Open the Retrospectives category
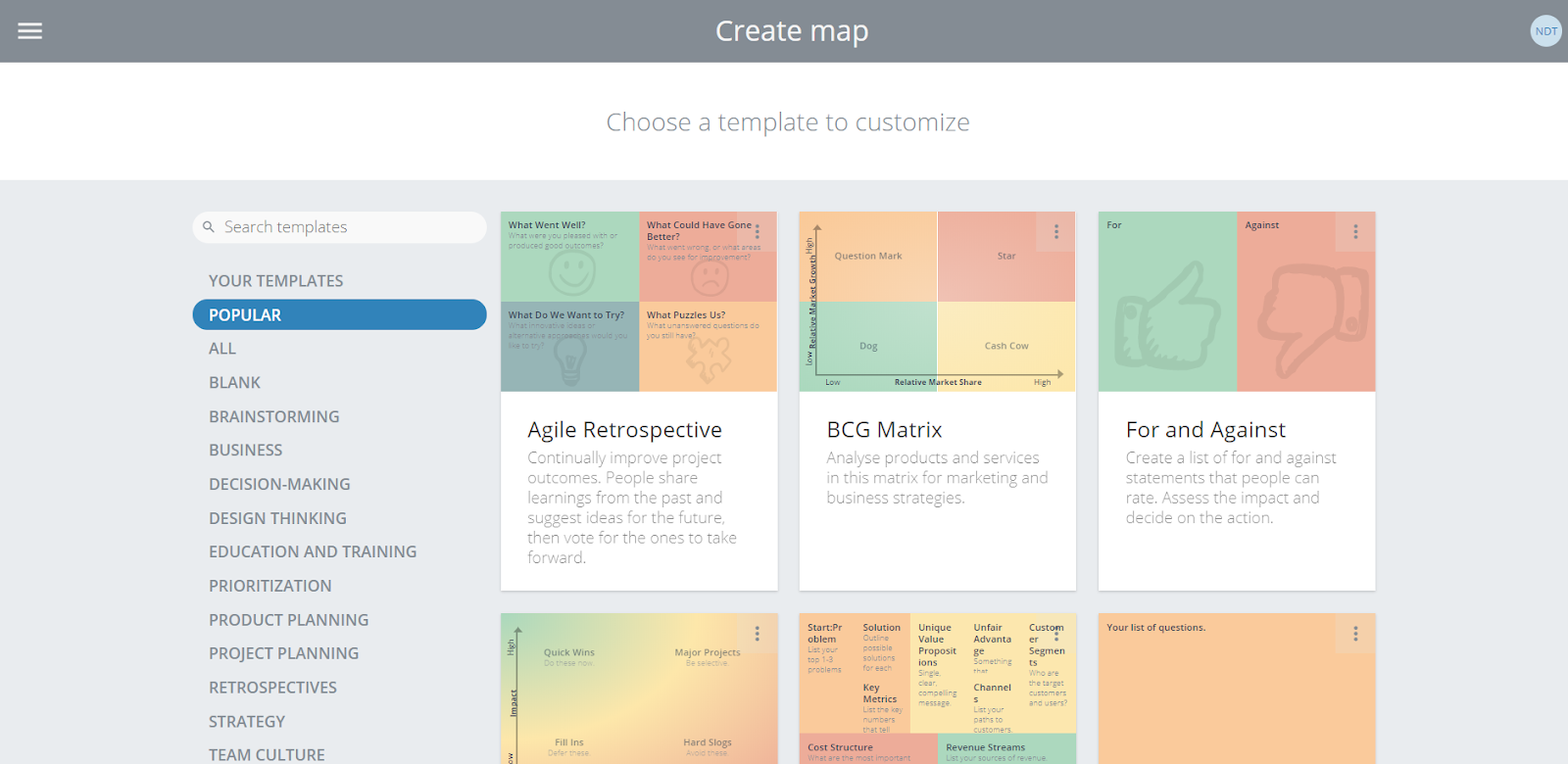The height and width of the screenshot is (764, 1568). 272,688
